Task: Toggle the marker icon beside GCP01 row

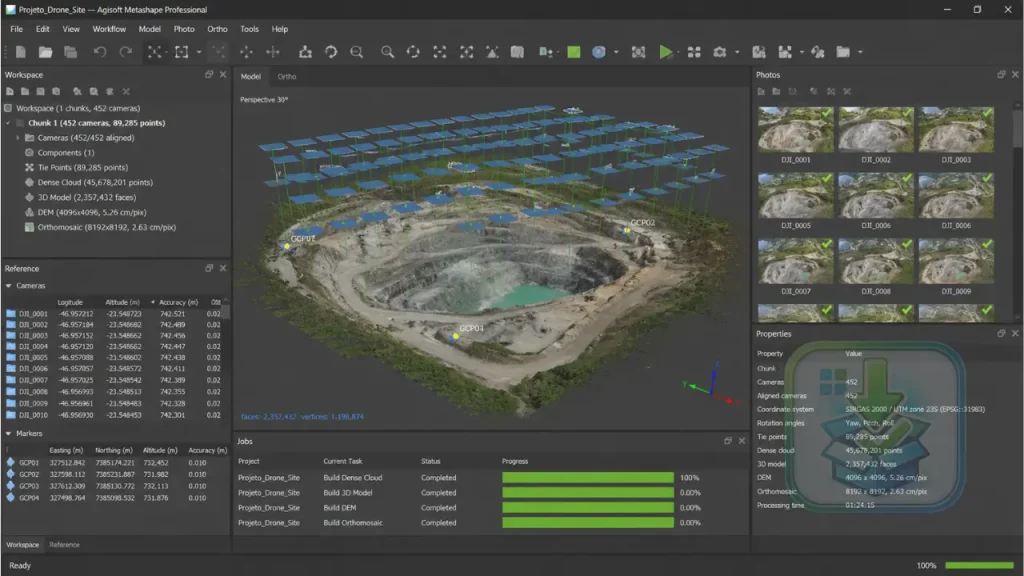Action: click(10, 462)
